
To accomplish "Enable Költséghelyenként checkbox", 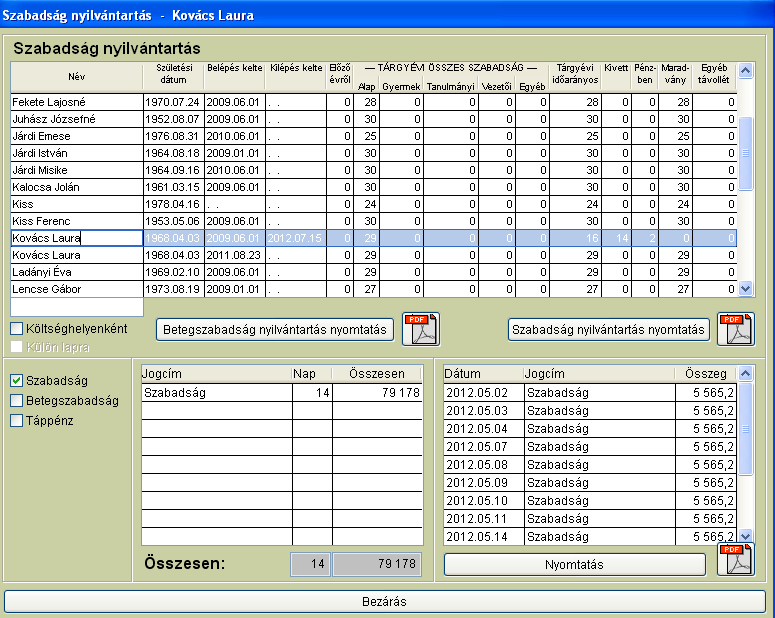I will pyautogui.click(x=17, y=328).
